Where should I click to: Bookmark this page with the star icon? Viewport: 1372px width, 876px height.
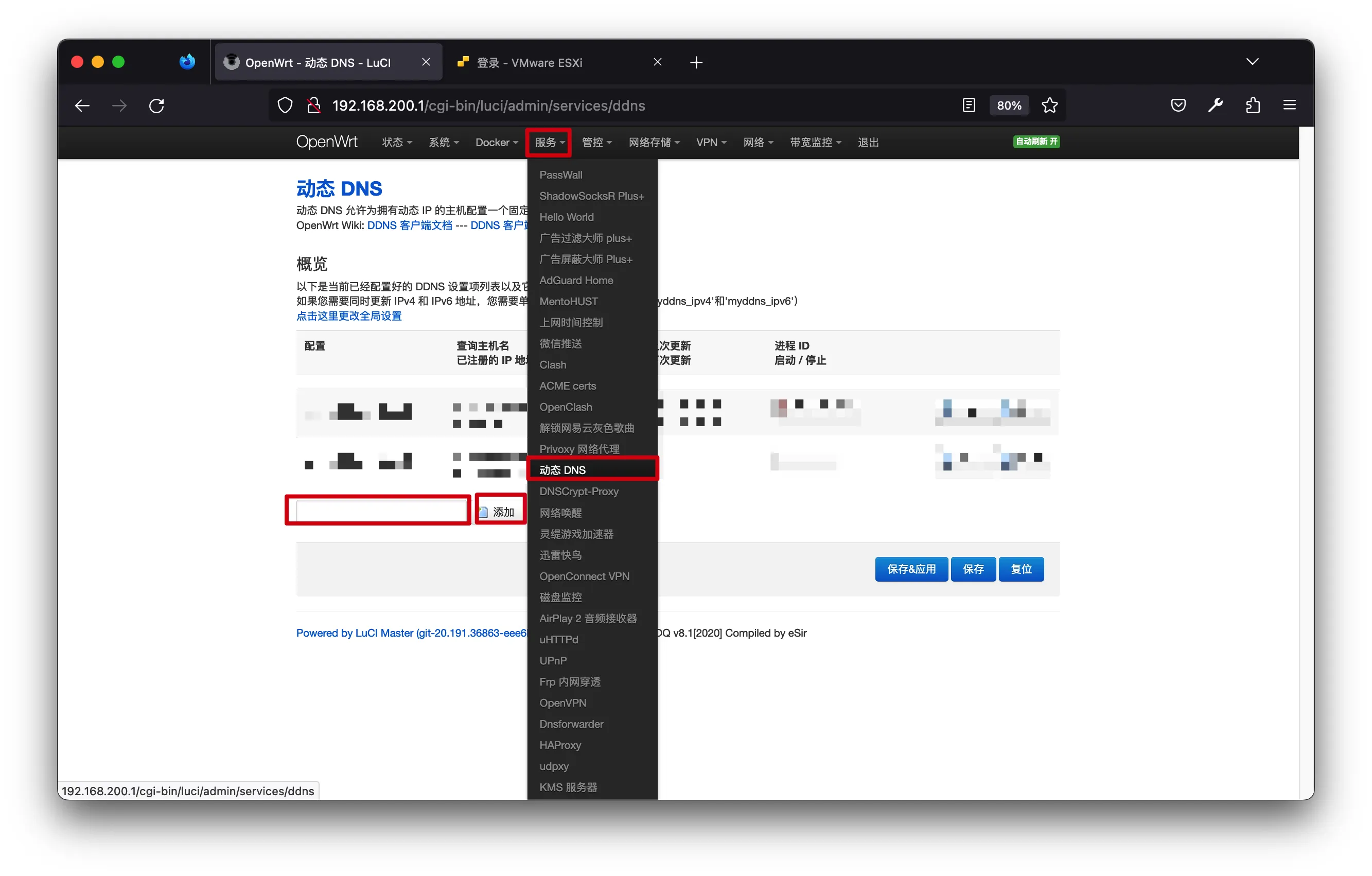point(1049,106)
